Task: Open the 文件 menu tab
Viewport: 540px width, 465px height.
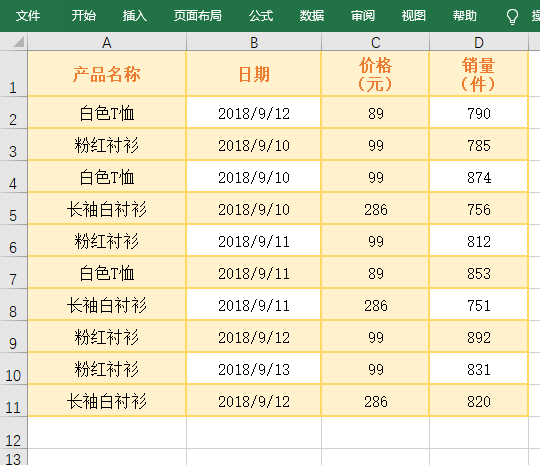Action: click(28, 16)
